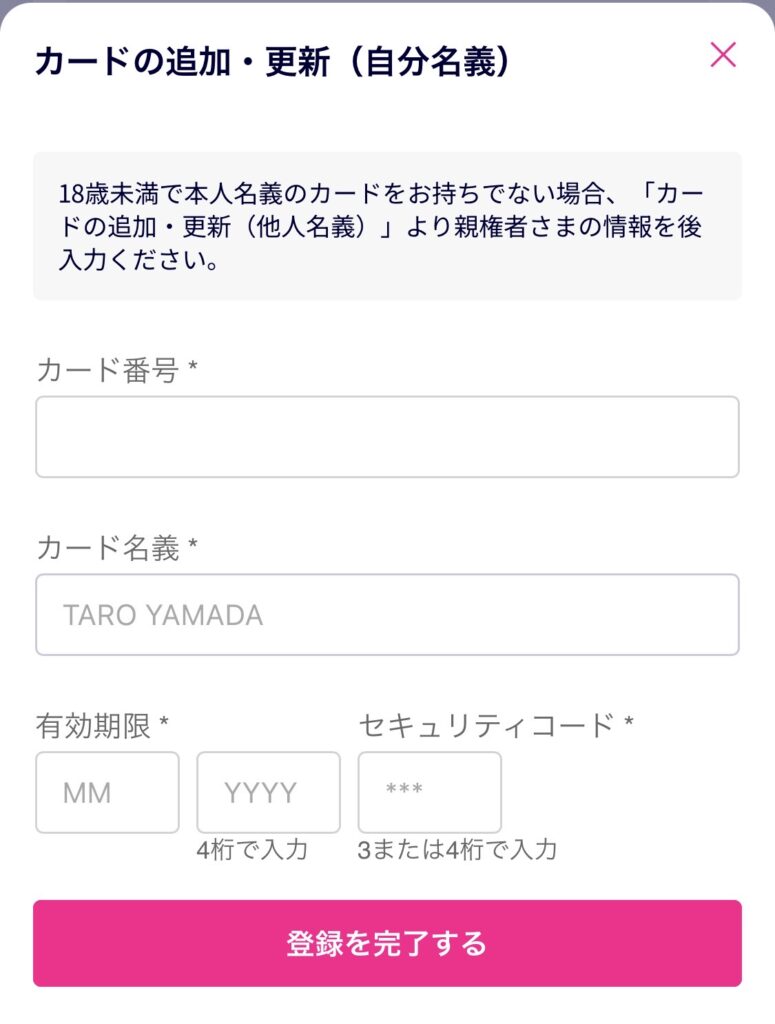The height and width of the screenshot is (1024, 775).
Task: Click the MM expiry month field
Action: (x=107, y=793)
